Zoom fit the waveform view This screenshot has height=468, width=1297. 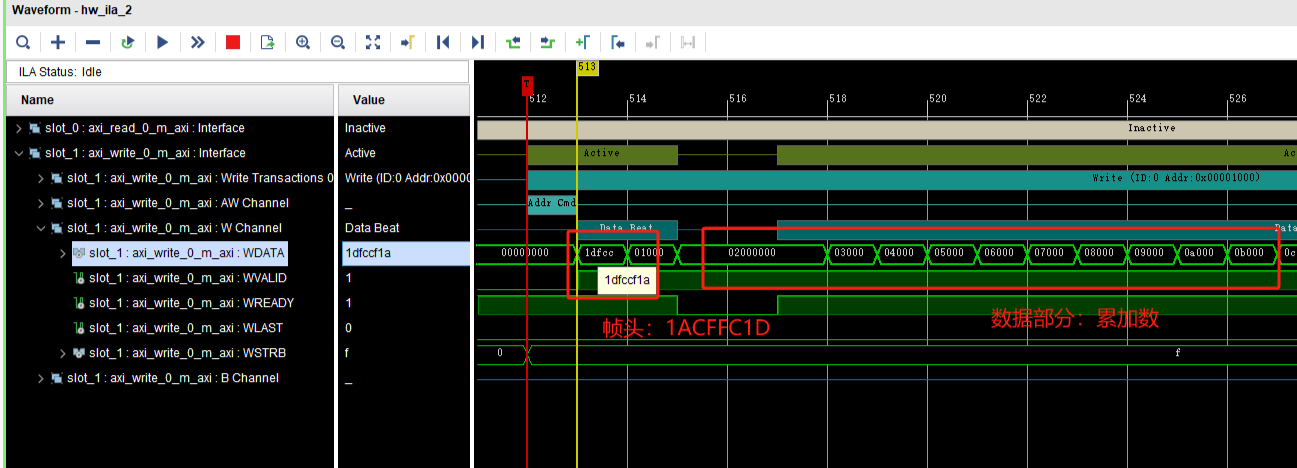(x=373, y=42)
